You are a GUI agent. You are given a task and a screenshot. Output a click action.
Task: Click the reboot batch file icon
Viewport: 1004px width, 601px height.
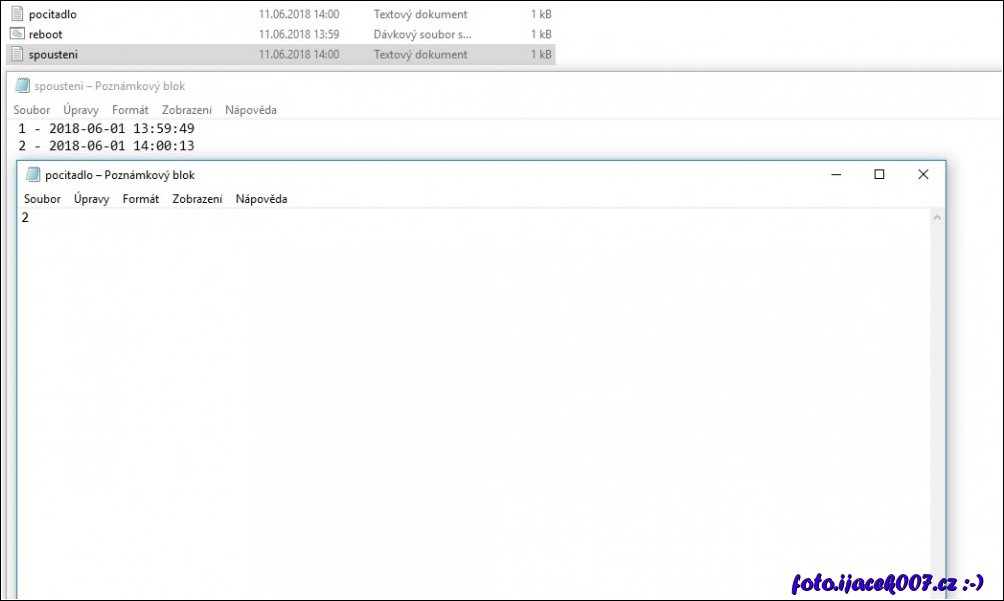click(17, 34)
